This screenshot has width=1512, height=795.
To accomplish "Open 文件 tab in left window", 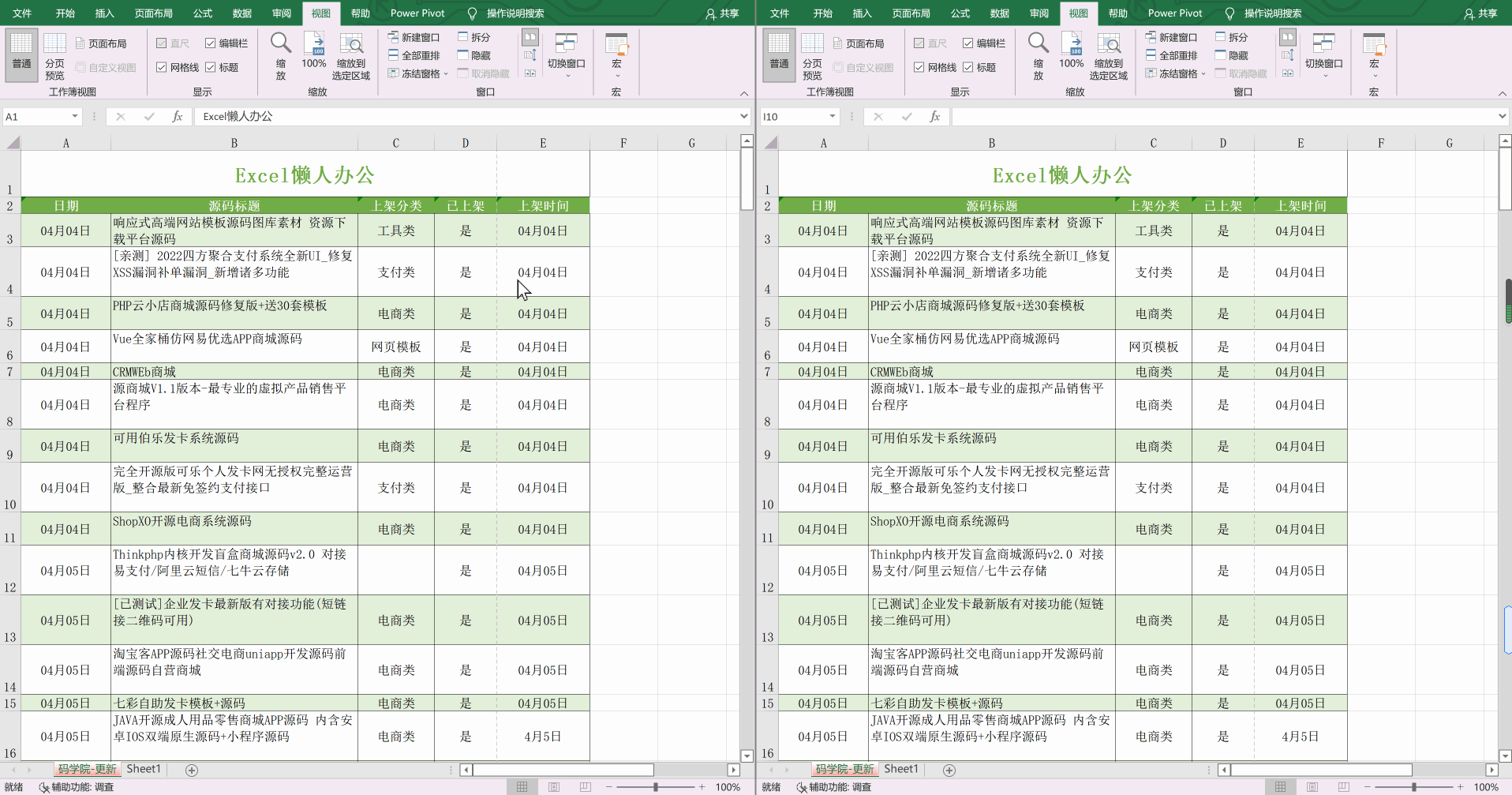I will [22, 13].
